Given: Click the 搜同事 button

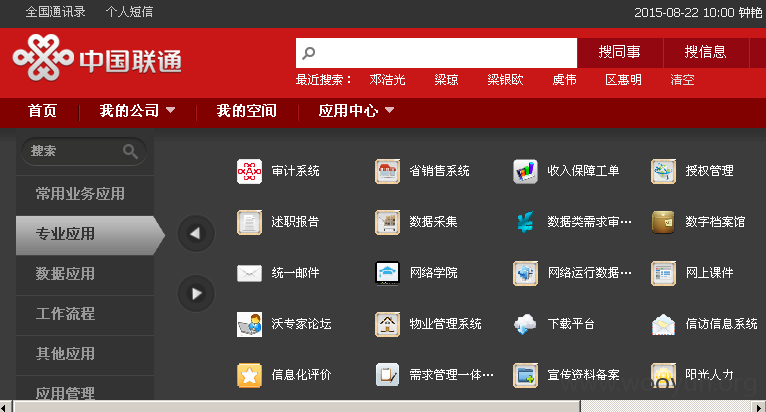Looking at the screenshot, I should click(620, 52).
